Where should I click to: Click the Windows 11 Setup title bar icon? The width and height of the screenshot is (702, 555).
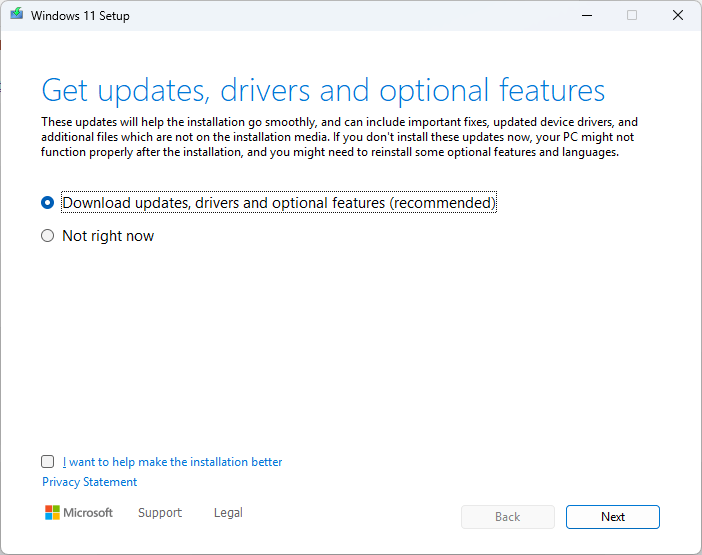pyautogui.click(x=17, y=16)
